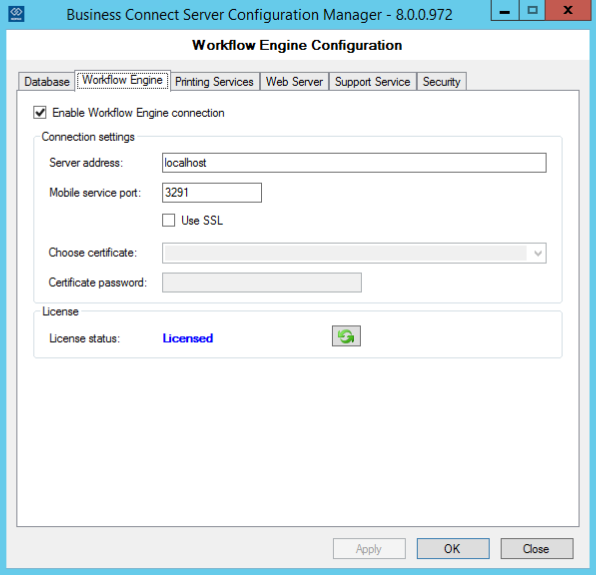Screen dimensions: 596x575
Task: Click the Choose certificate label
Action: (x=93, y=253)
